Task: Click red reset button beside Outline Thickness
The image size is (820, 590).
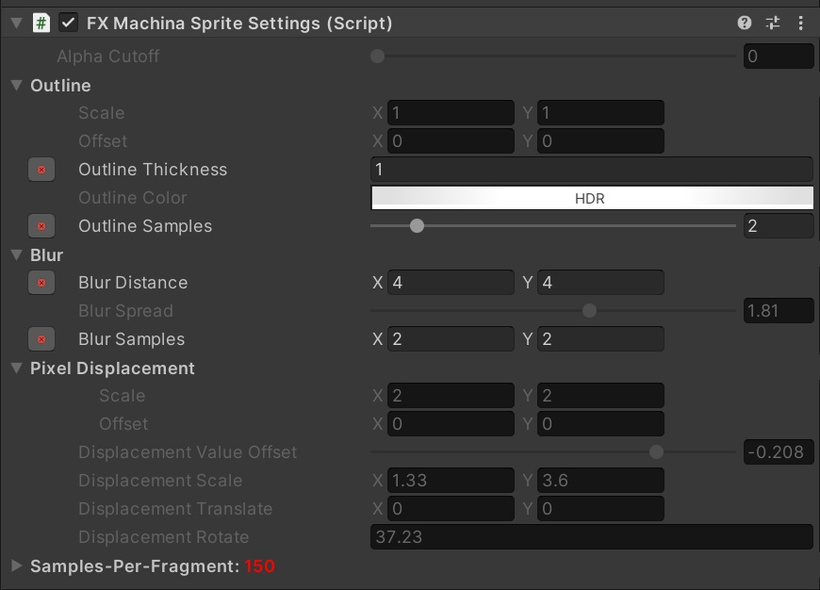Action: tap(41, 169)
